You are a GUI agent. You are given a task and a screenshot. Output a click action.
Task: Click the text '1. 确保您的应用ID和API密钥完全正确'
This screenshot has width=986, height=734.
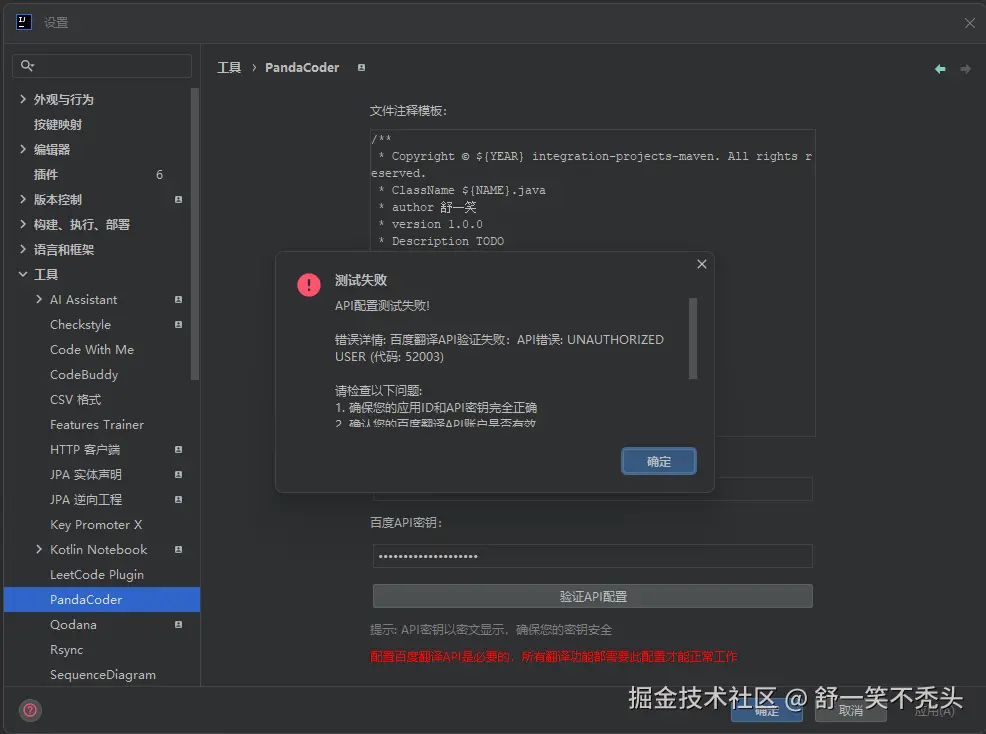(x=436, y=408)
